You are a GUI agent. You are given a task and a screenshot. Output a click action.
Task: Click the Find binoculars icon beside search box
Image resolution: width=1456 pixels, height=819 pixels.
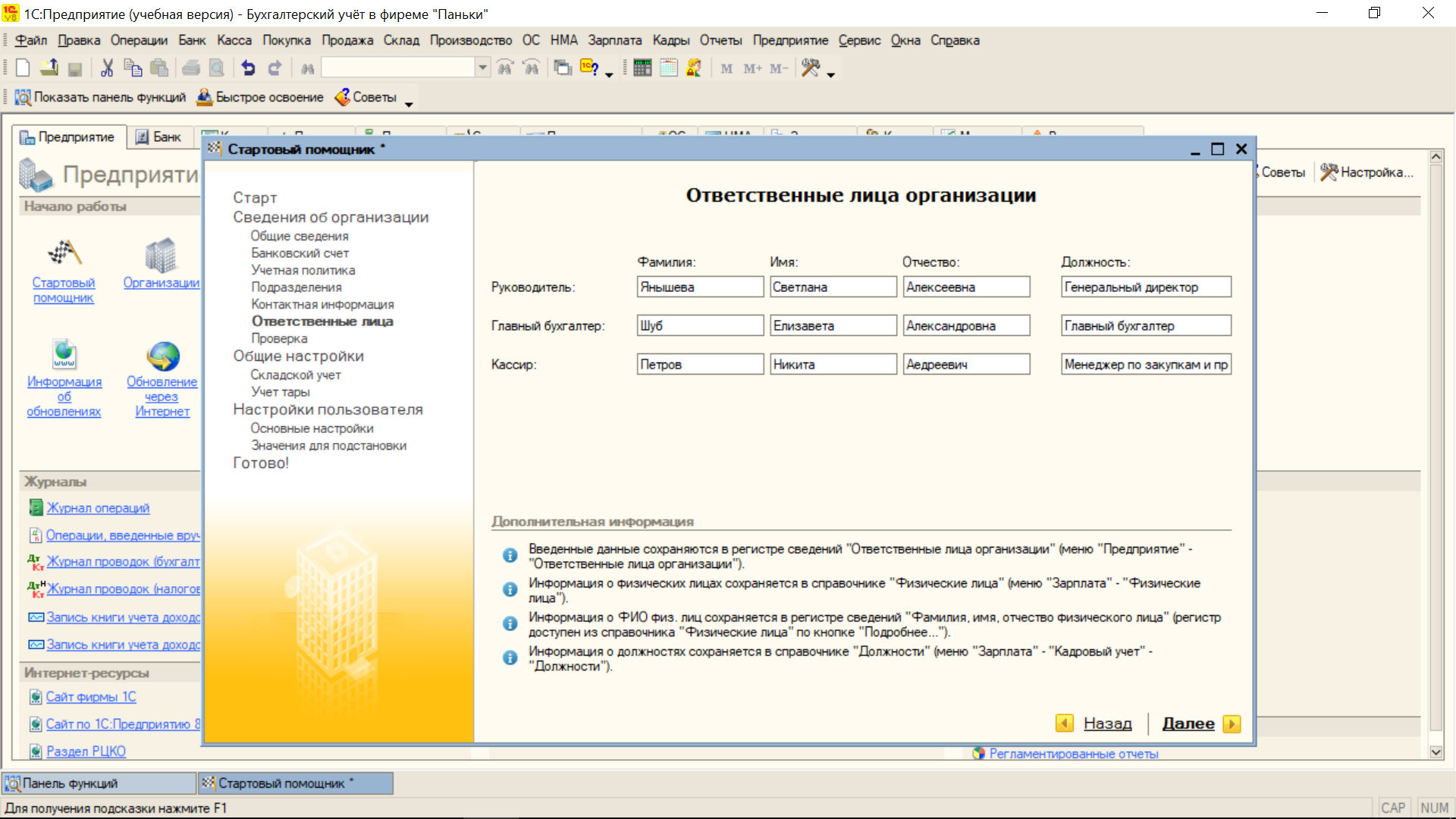[x=307, y=69]
